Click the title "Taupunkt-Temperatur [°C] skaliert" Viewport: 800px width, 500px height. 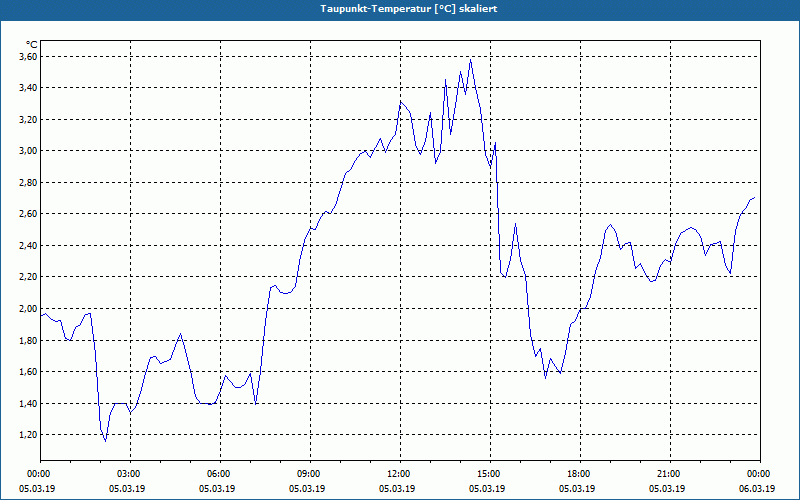click(x=409, y=9)
